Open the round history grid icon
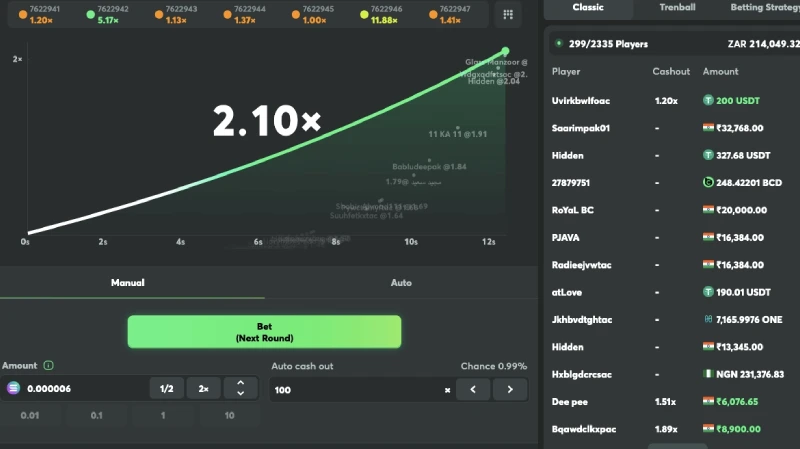 (508, 14)
